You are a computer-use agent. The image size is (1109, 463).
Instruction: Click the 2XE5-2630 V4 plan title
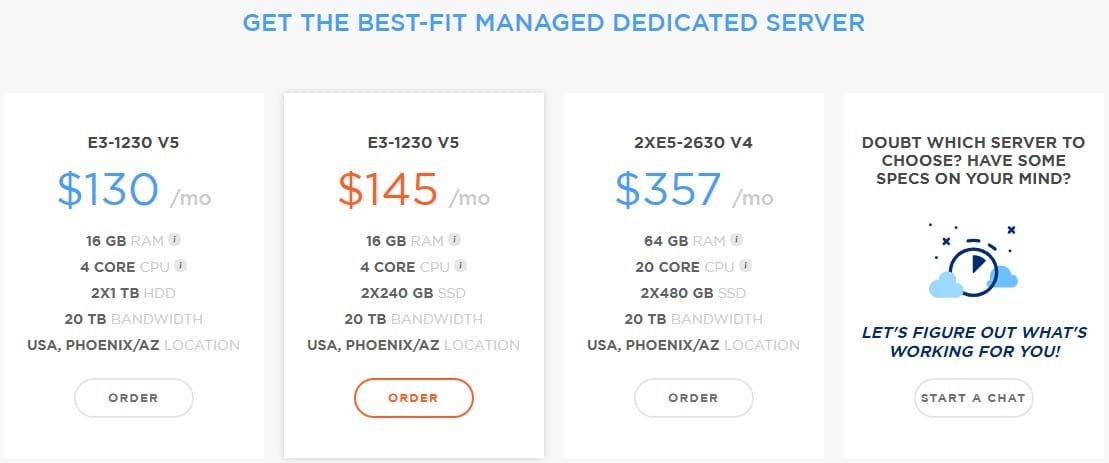tap(694, 143)
